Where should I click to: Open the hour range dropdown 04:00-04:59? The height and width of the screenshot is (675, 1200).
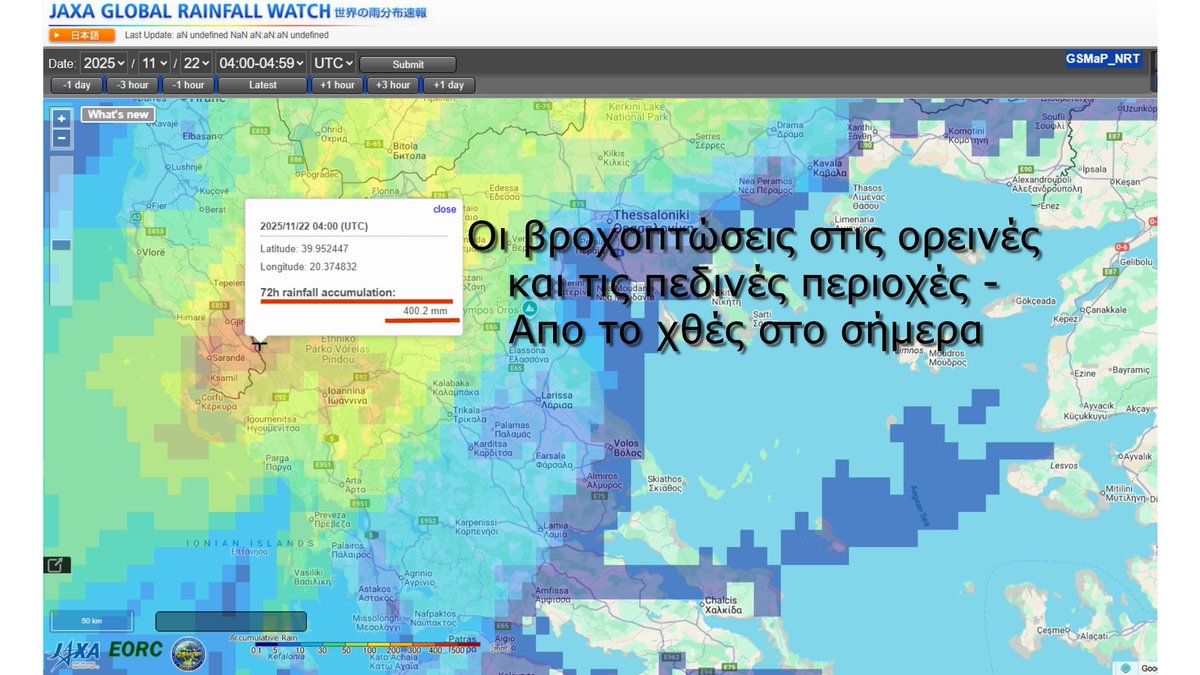tap(260, 62)
